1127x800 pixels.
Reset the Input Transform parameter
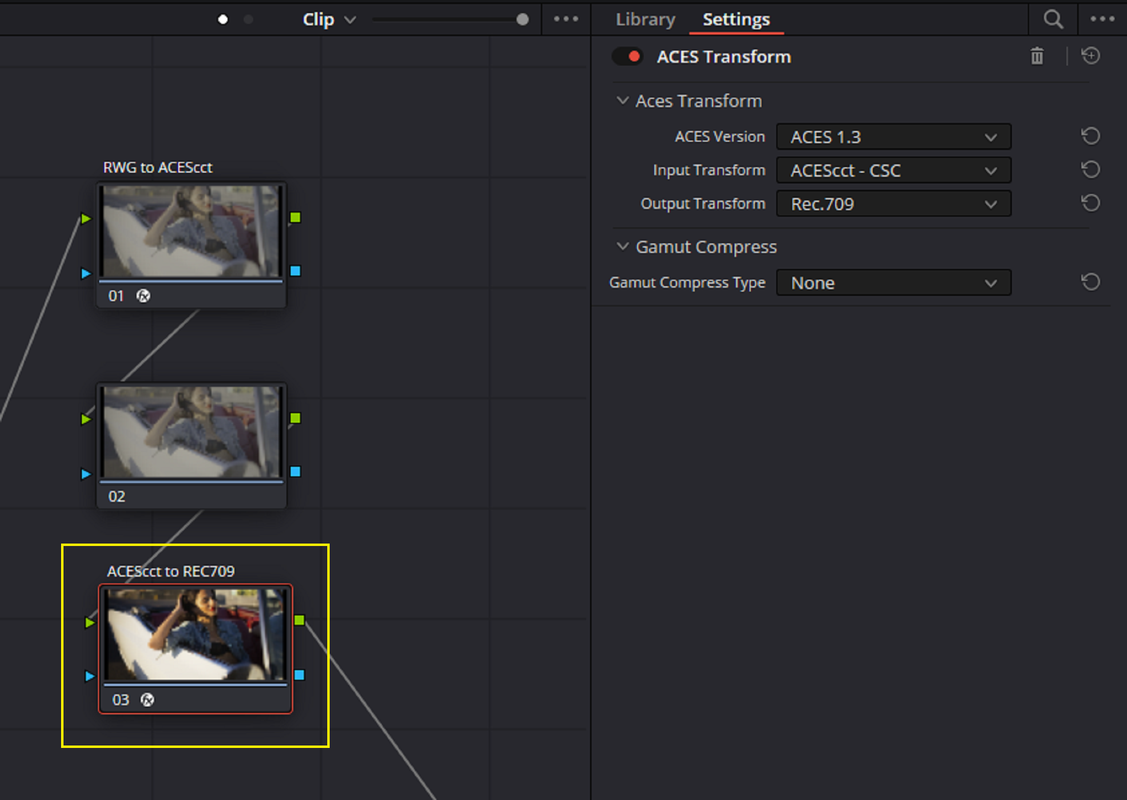tap(1090, 170)
